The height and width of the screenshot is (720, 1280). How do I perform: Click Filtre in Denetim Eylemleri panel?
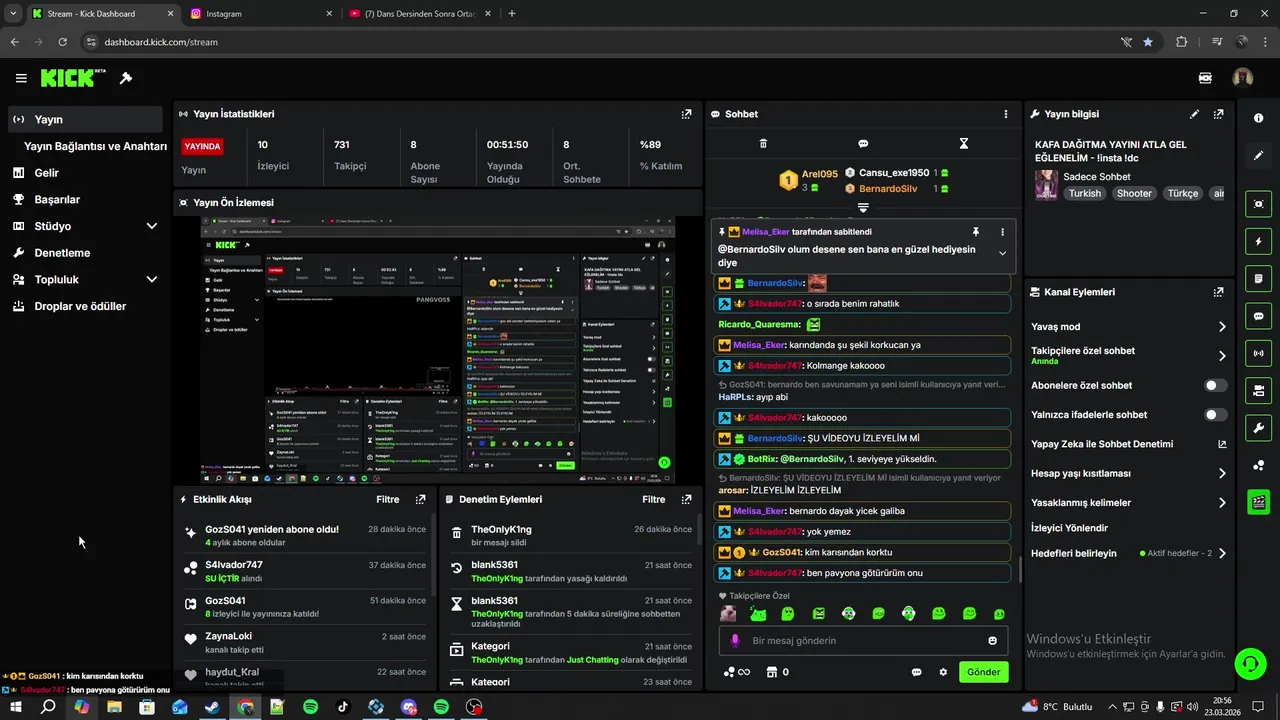click(x=653, y=499)
